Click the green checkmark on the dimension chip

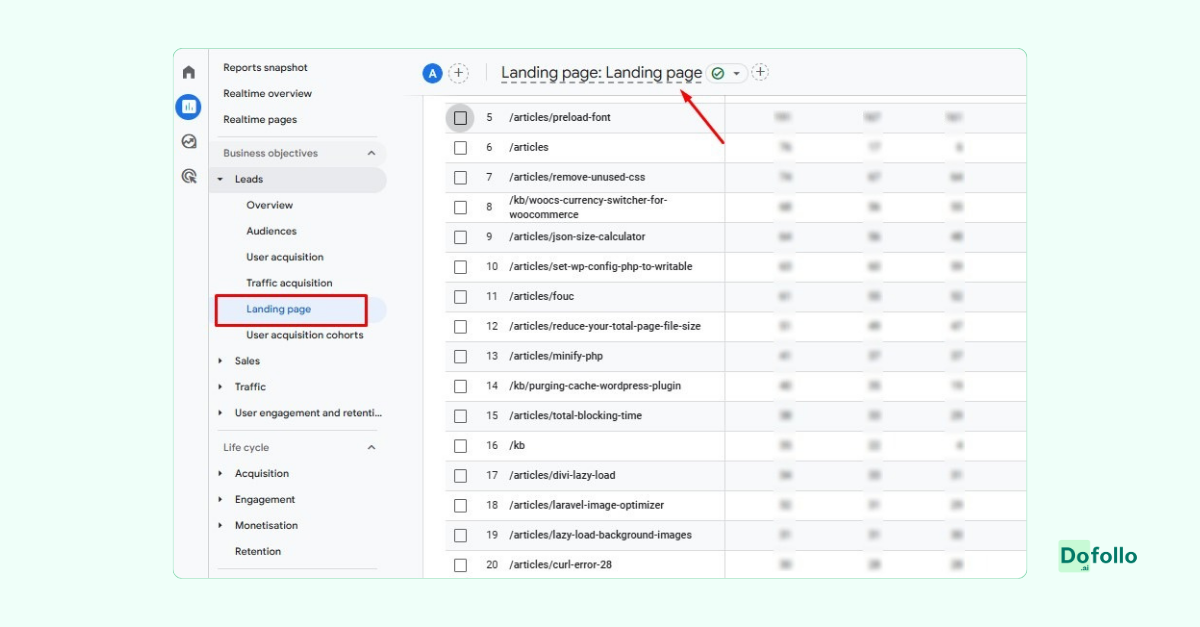pyautogui.click(x=716, y=73)
